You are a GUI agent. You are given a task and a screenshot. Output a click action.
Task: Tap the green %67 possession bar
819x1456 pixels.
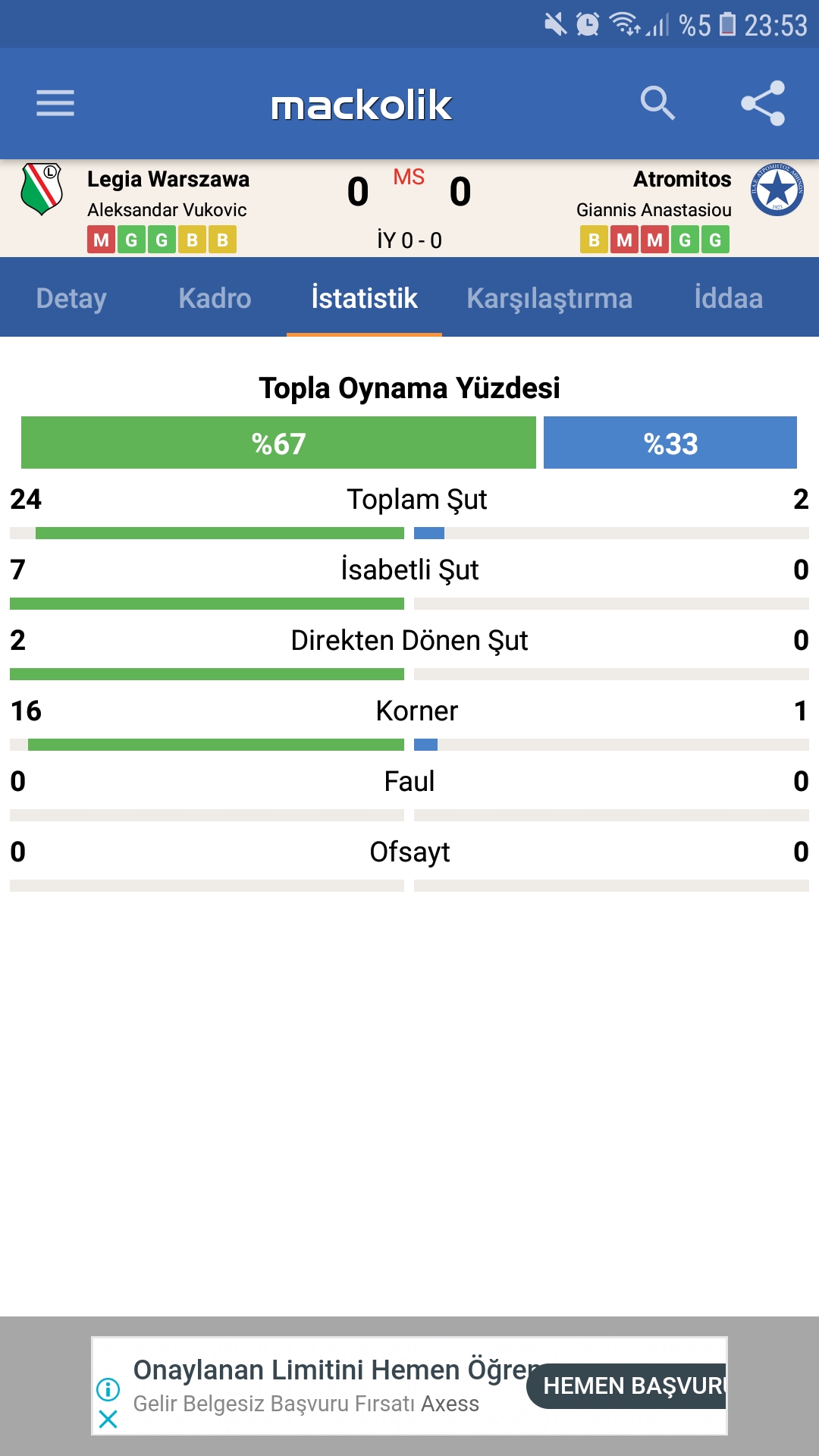278,443
